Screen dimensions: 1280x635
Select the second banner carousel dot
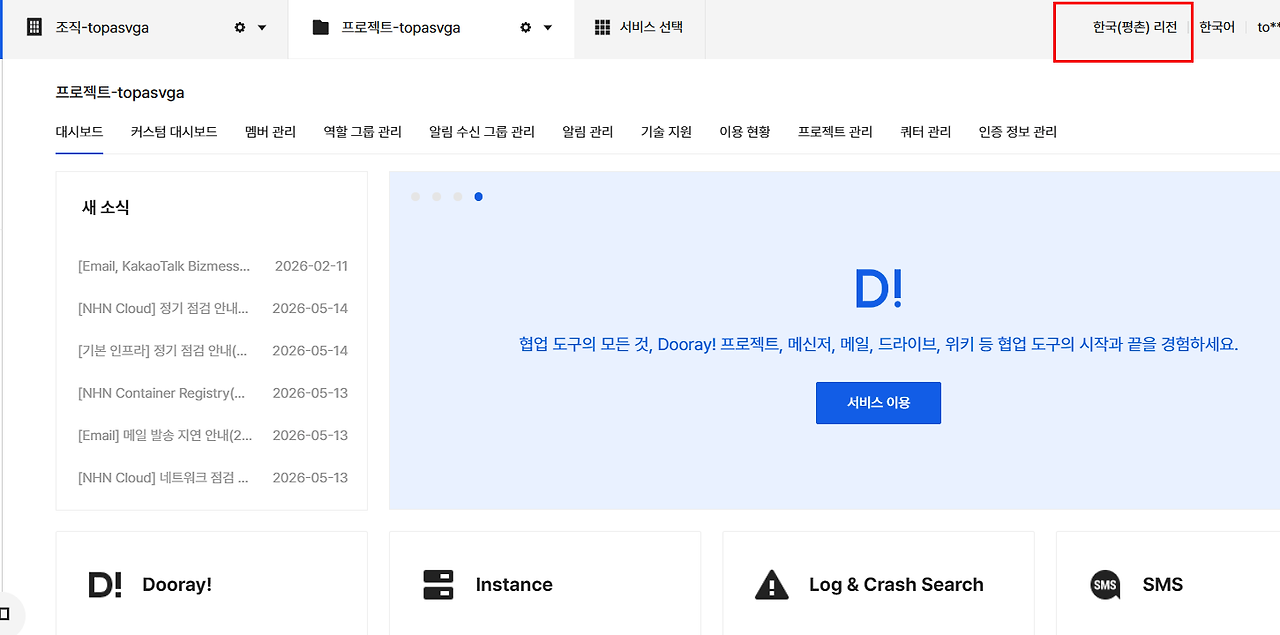click(436, 197)
